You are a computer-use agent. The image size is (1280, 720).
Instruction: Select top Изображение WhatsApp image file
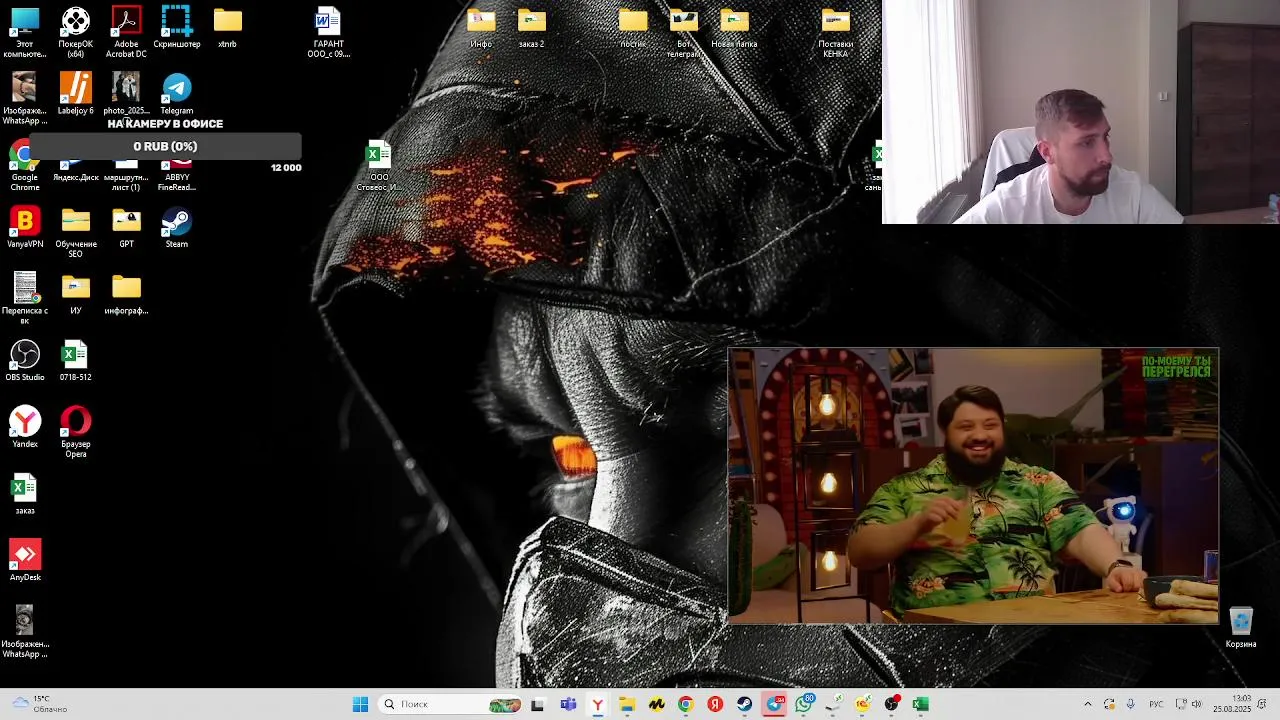pos(25,99)
